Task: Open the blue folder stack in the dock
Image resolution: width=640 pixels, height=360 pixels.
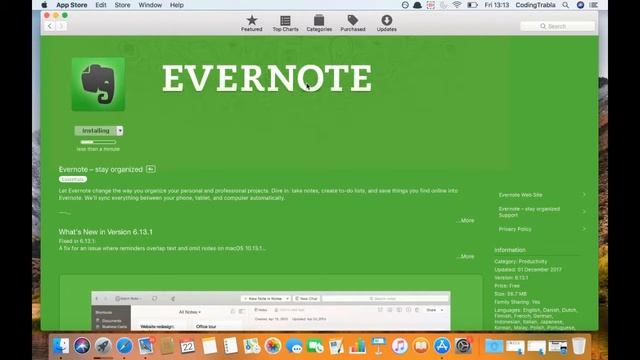Action: pos(494,346)
